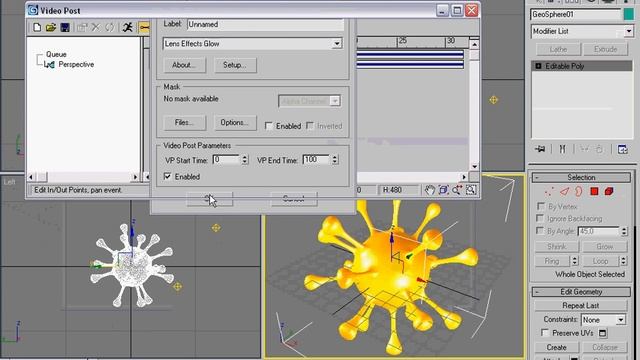Select Polygon sub-object level icon
This screenshot has width=640, height=360.
(x=594, y=191)
